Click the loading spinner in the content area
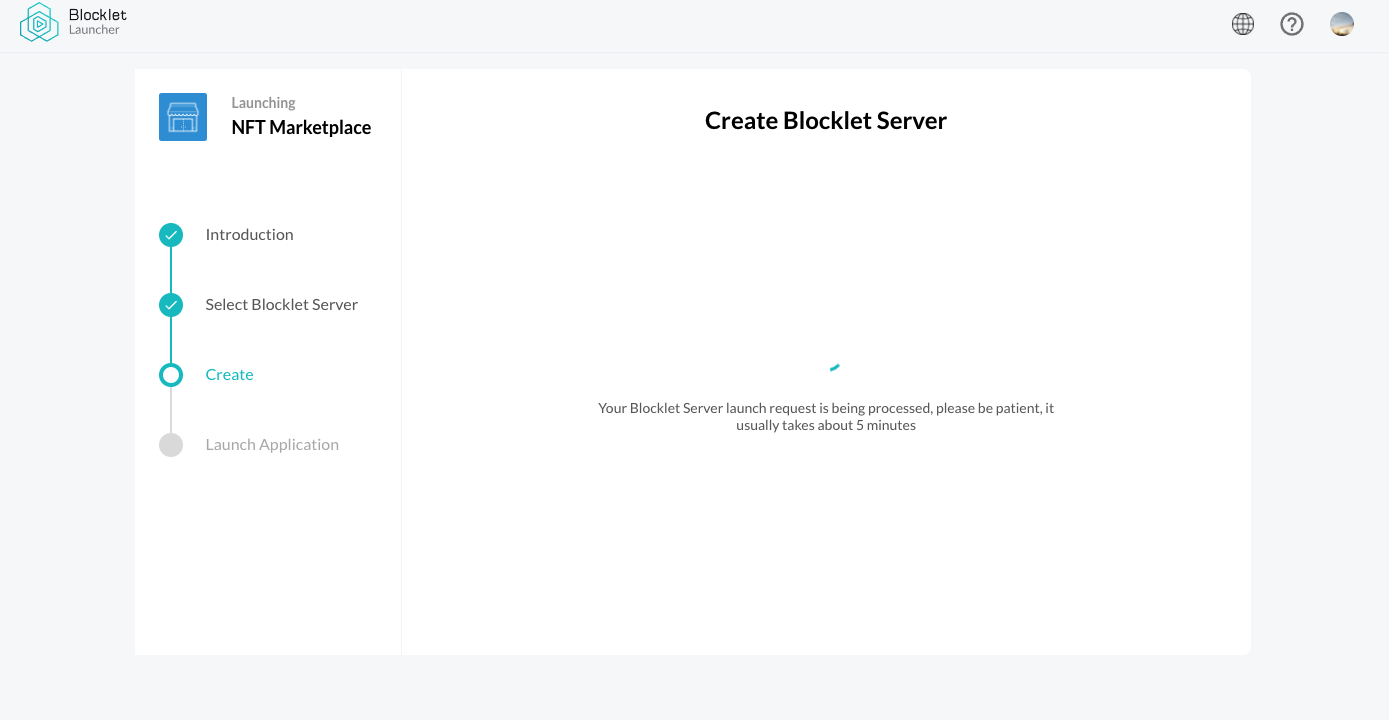This screenshot has height=720, width=1389. tap(832, 367)
